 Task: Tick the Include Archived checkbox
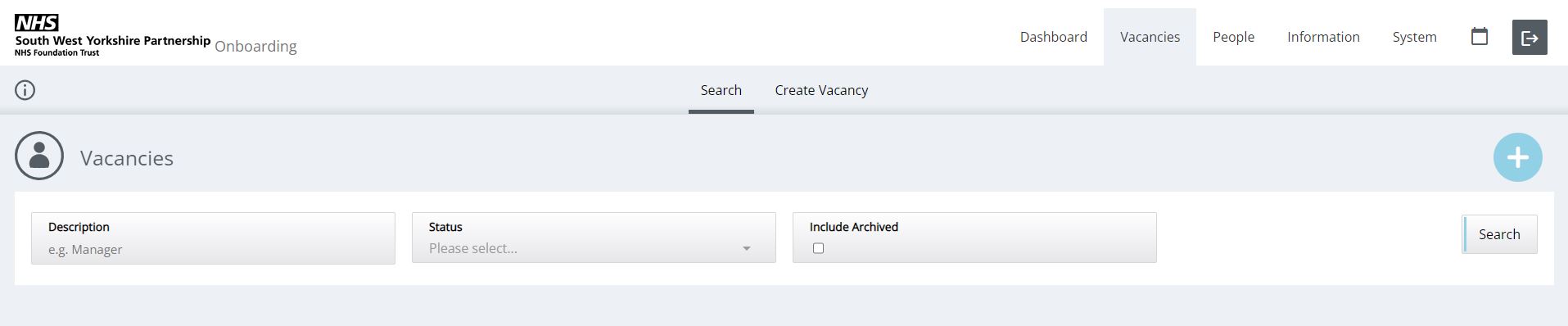pyautogui.click(x=818, y=248)
